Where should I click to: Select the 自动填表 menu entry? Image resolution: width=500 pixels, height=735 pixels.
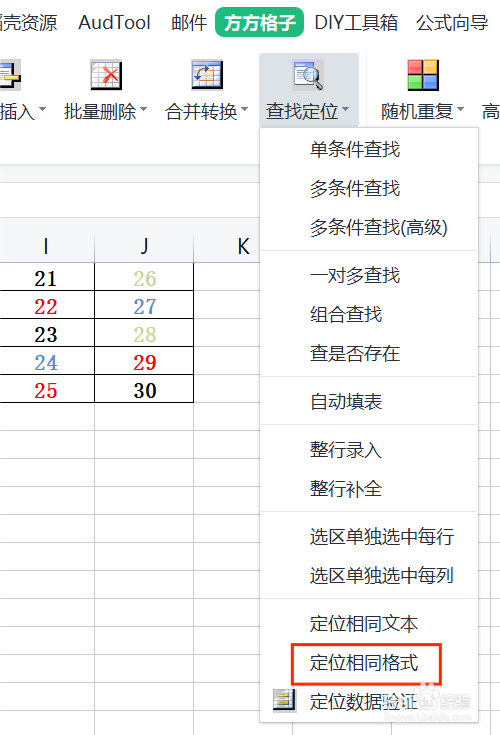coord(346,402)
